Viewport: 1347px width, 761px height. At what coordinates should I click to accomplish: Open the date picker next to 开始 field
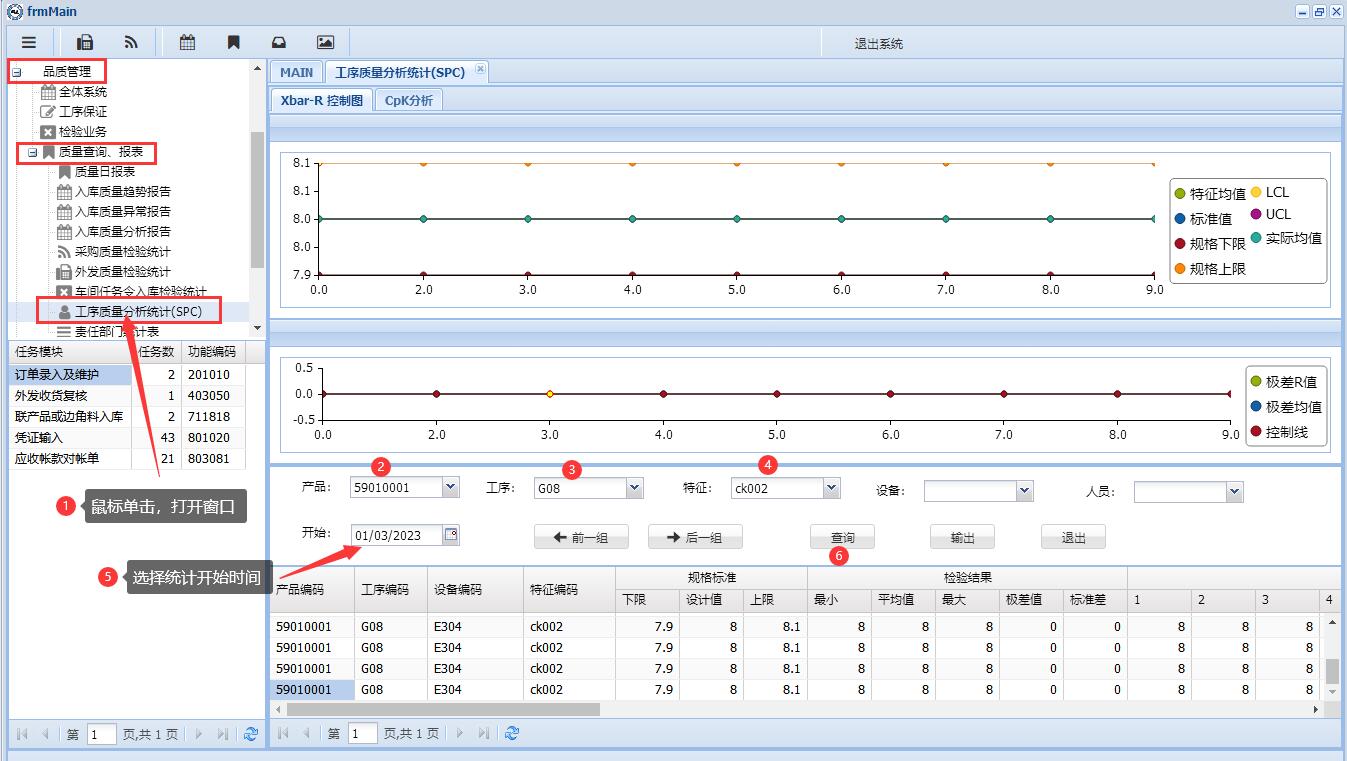click(x=451, y=535)
